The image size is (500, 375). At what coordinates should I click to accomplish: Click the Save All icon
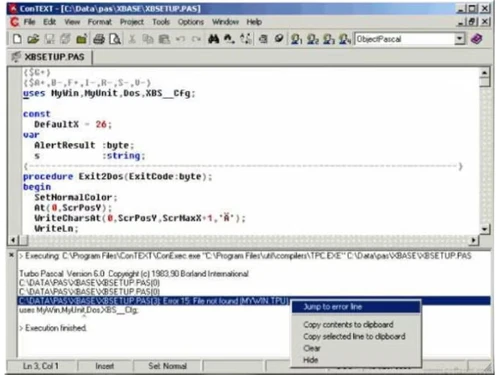click(65, 39)
